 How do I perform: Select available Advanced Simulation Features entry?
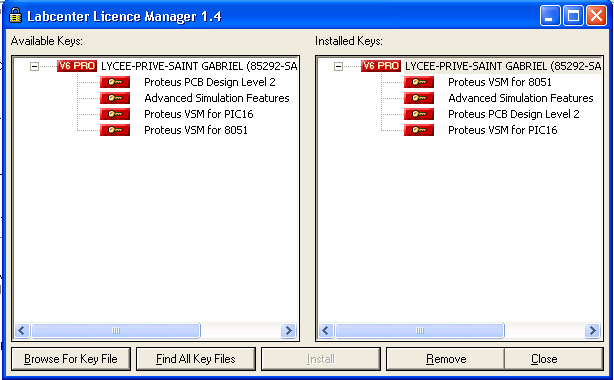pyautogui.click(x=217, y=98)
